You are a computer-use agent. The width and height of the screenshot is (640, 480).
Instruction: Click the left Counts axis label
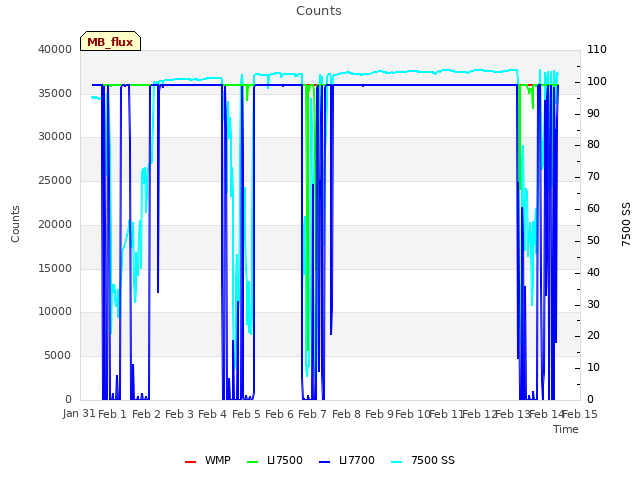(x=15, y=224)
